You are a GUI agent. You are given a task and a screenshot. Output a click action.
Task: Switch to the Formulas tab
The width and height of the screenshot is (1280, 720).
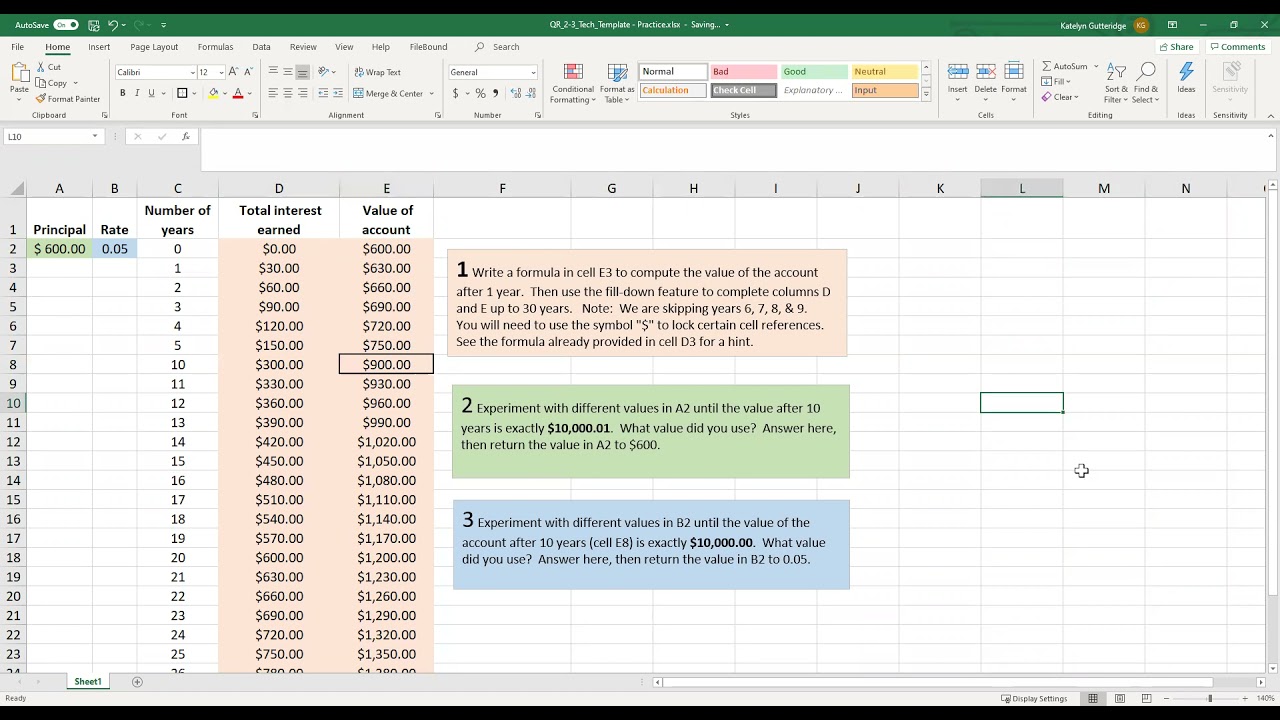click(x=215, y=47)
